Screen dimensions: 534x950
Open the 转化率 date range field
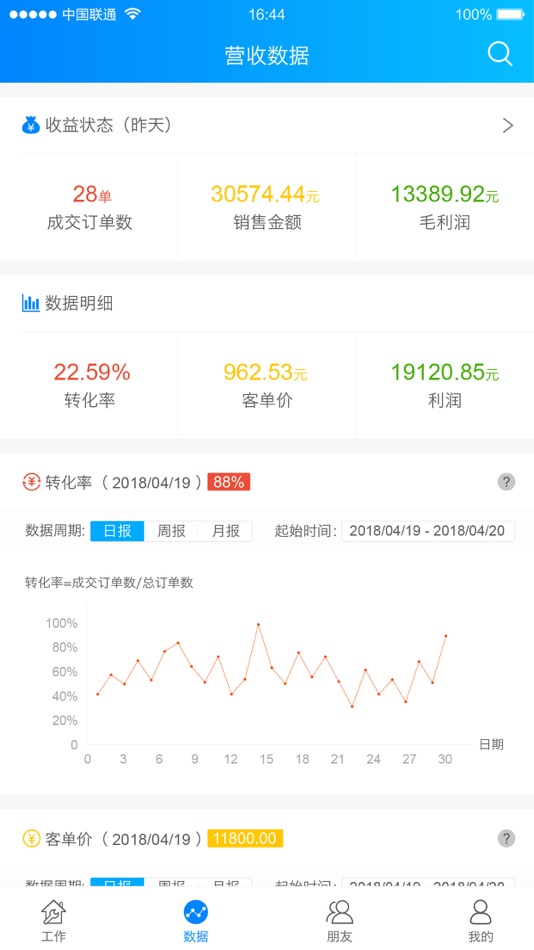[428, 531]
